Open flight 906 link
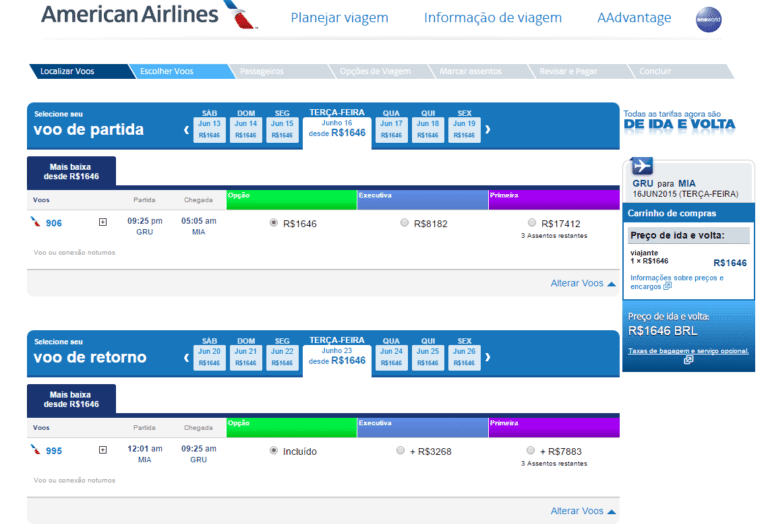 53,223
